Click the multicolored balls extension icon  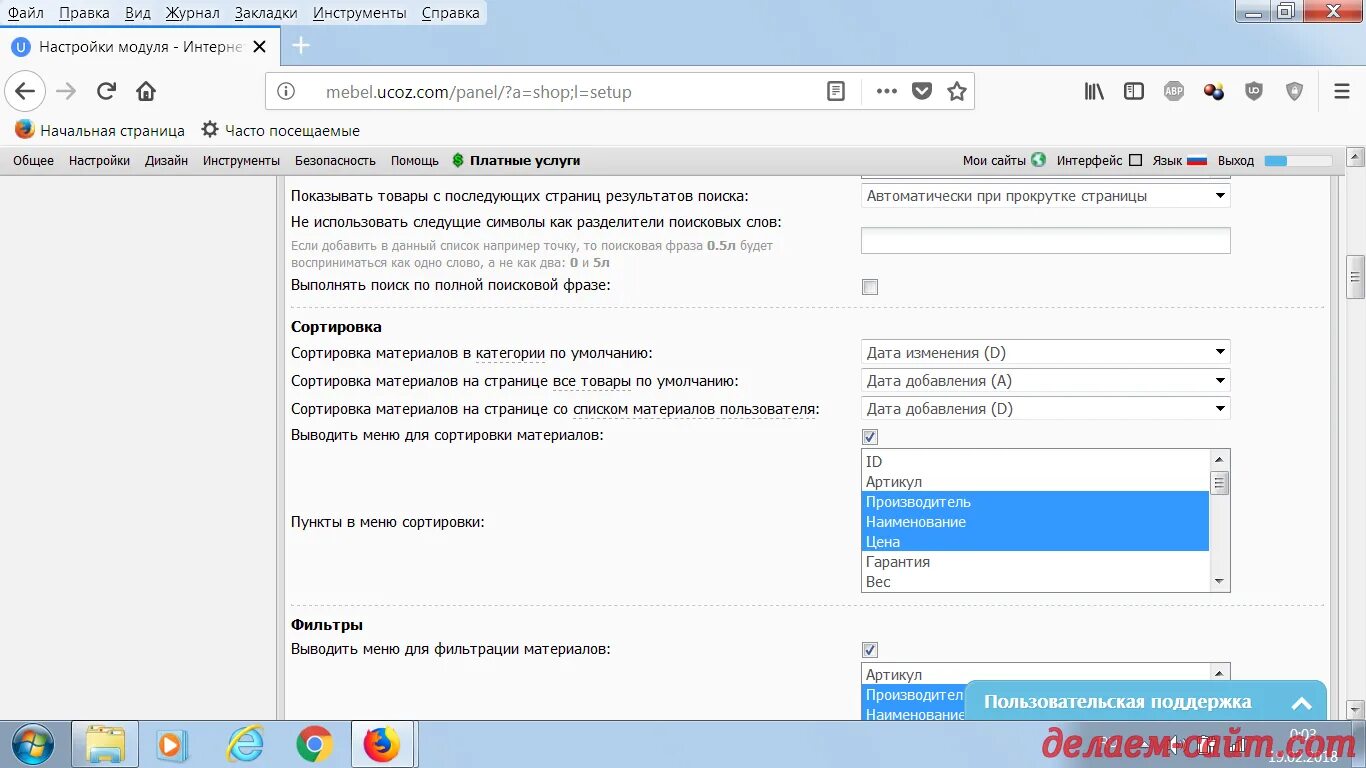coord(1214,92)
